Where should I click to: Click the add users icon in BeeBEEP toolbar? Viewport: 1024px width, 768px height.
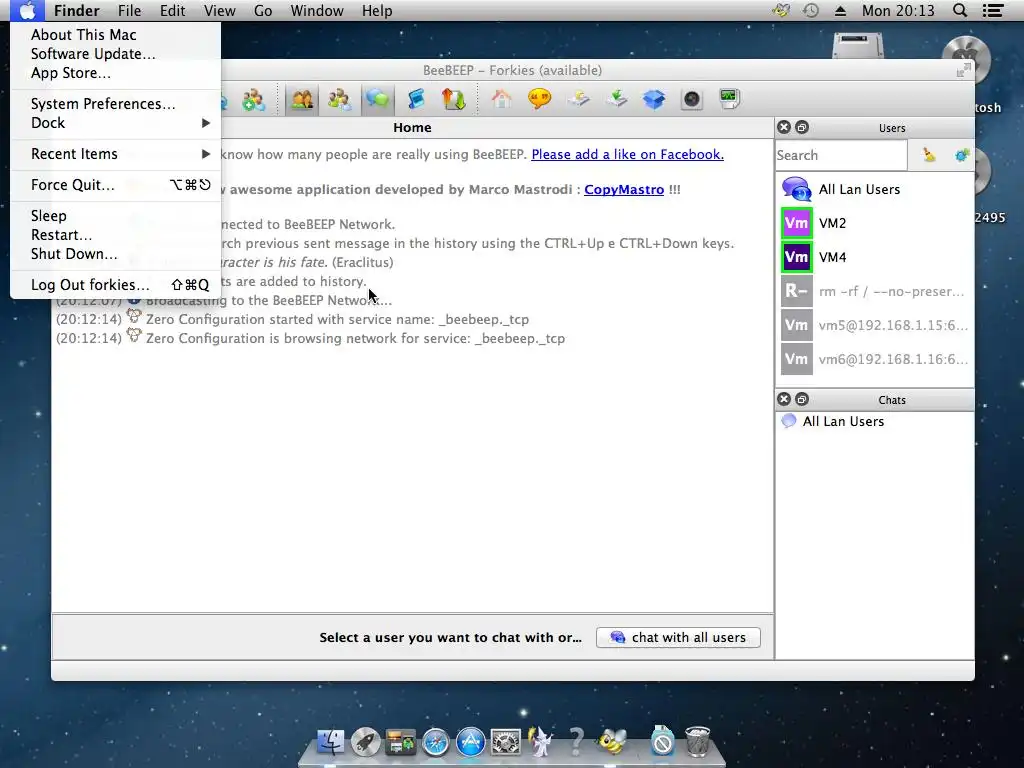coord(253,100)
